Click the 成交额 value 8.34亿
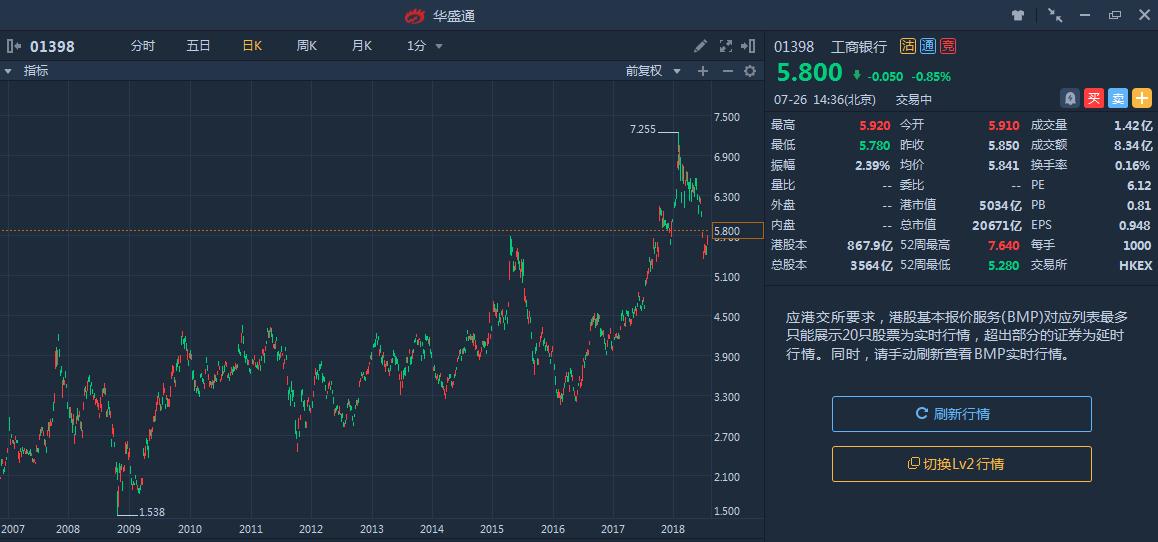Image resolution: width=1158 pixels, height=542 pixels. click(1133, 145)
